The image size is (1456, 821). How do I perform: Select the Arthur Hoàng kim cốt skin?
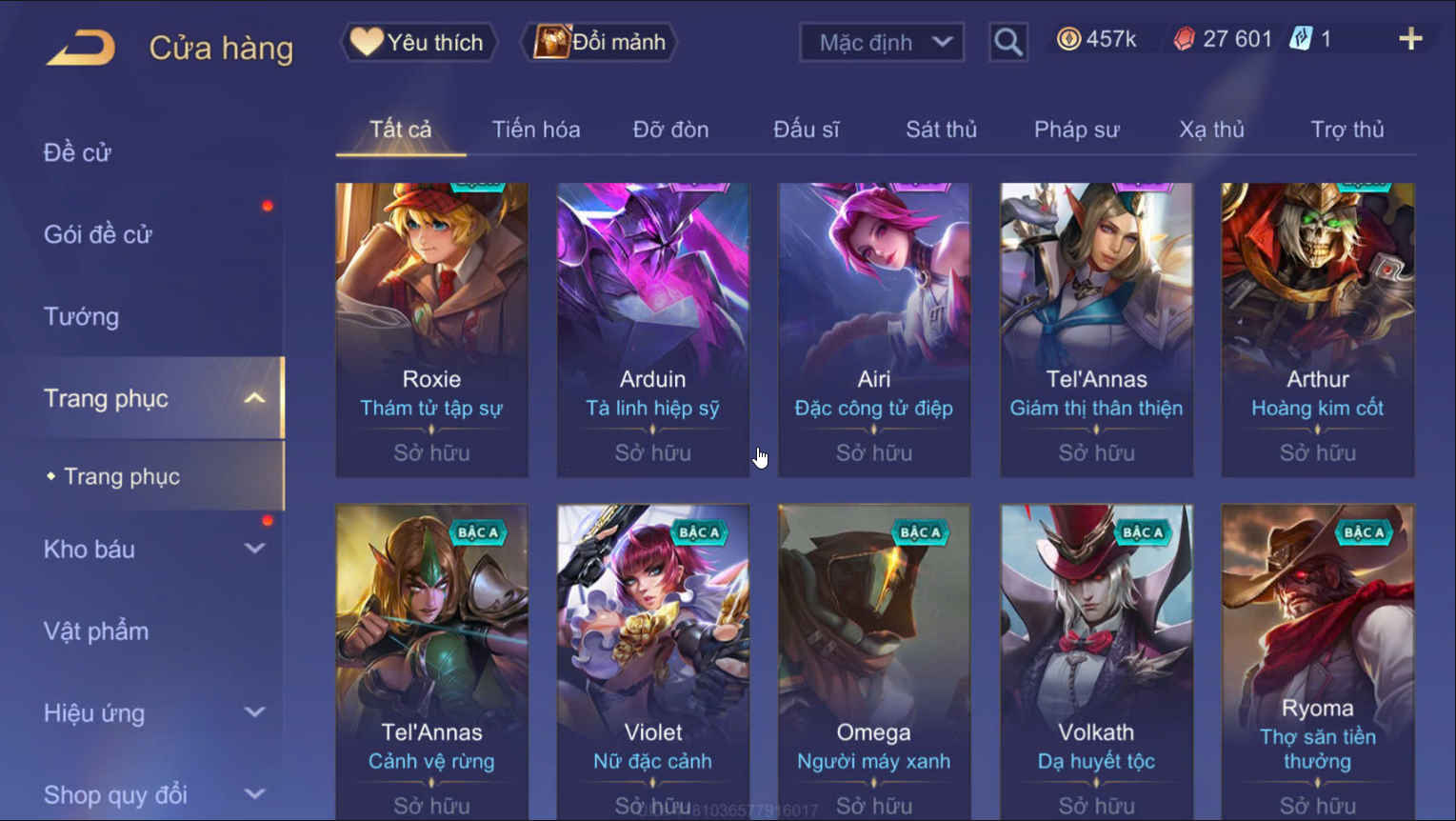pos(1318,330)
